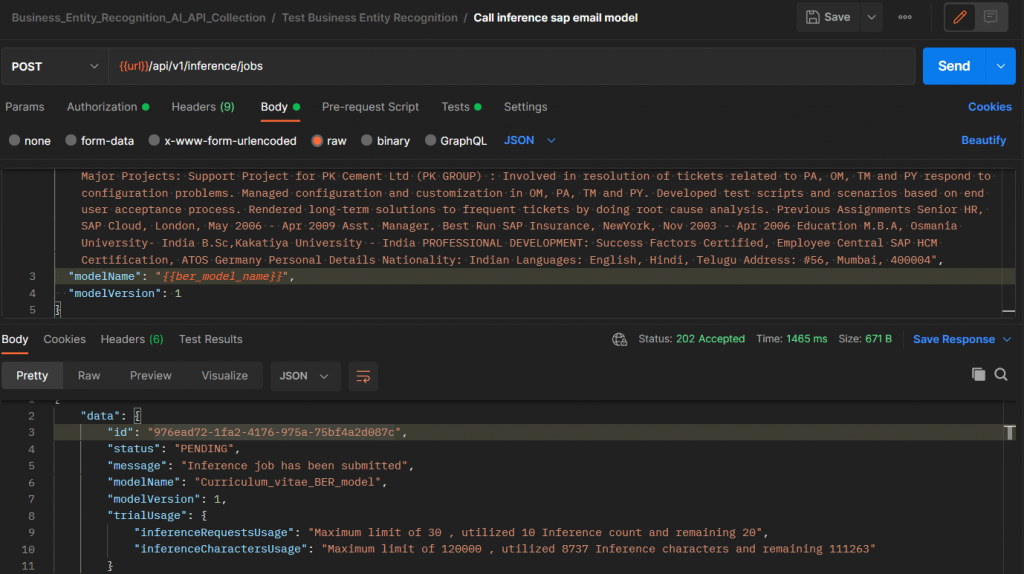Click the modelName line in request editor

(x=534, y=276)
